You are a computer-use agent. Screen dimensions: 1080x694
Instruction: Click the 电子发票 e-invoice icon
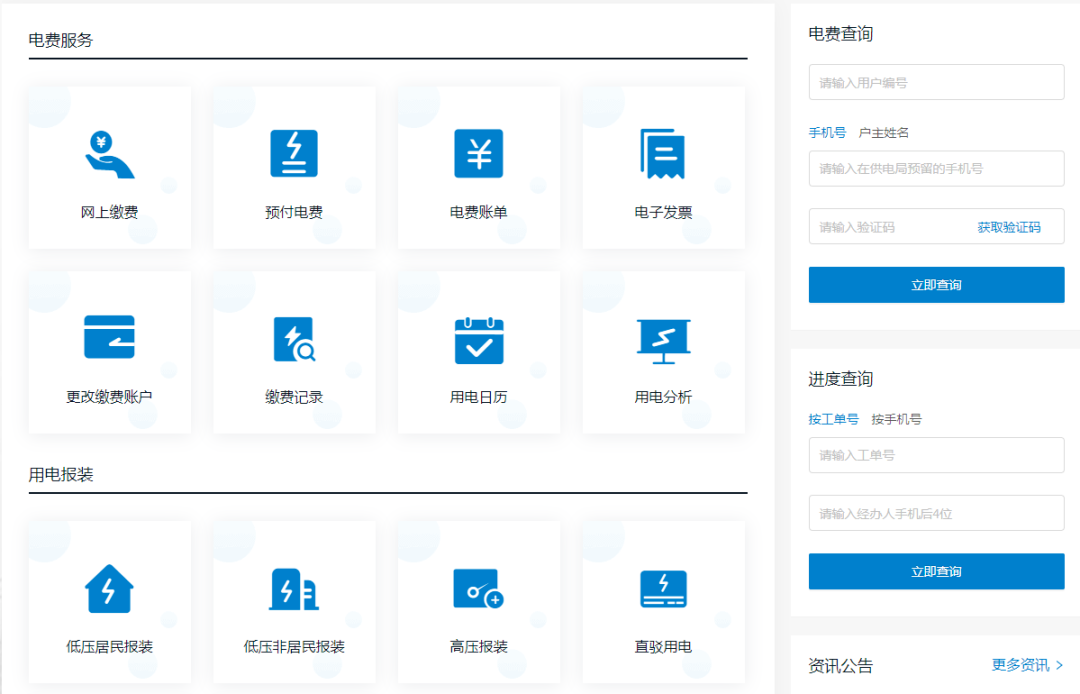coord(663,155)
